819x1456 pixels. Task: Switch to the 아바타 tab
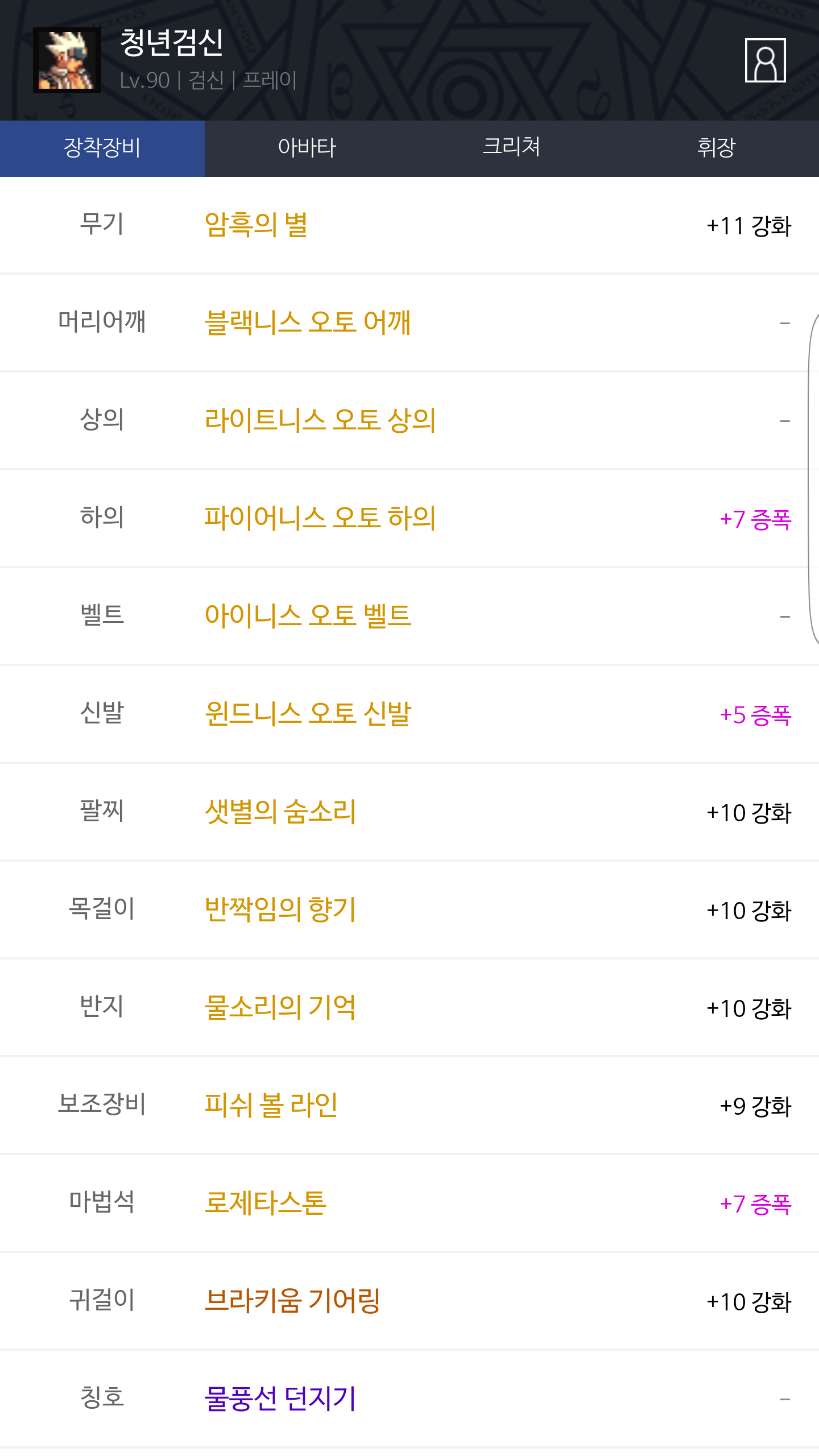point(307,148)
